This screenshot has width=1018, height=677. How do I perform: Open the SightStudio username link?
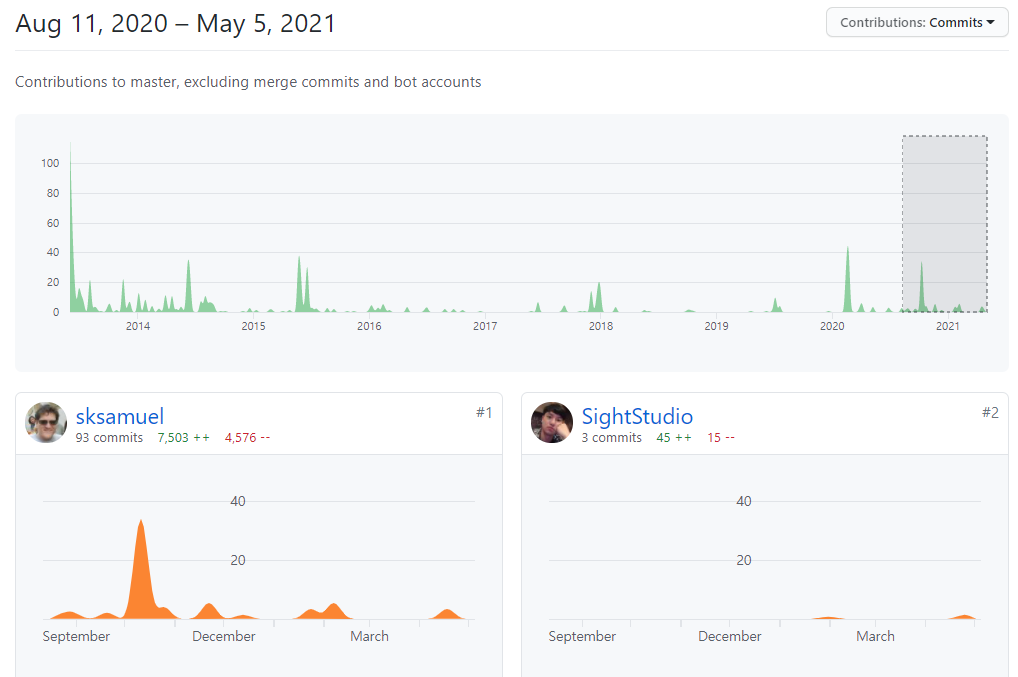(x=637, y=416)
